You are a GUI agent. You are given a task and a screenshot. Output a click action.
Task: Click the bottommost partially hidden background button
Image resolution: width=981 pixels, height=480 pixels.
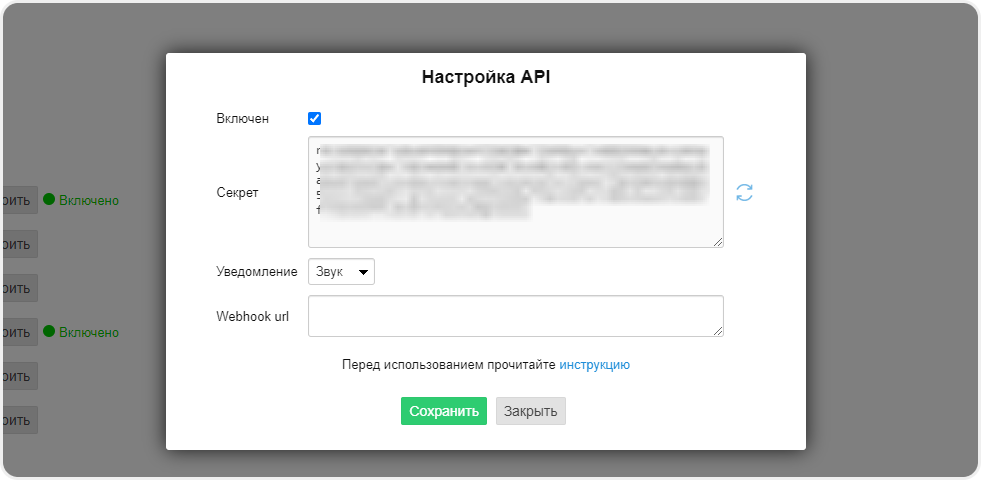tap(19, 420)
